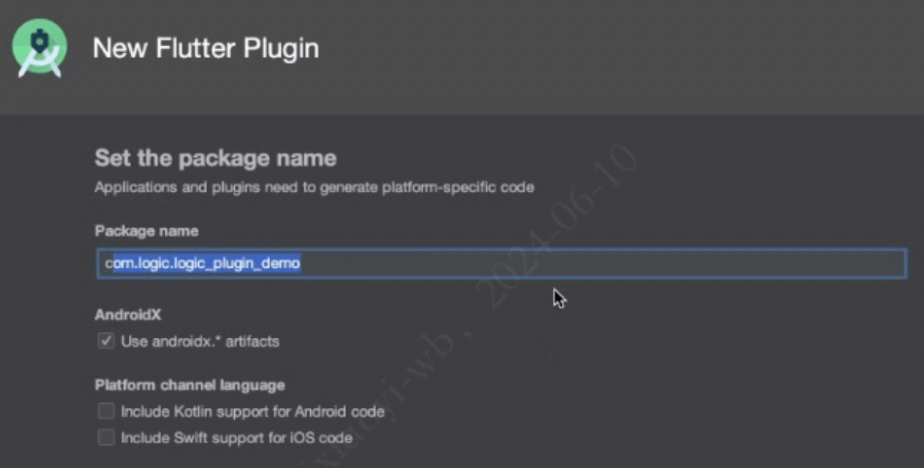Click the "New Flutter Plugin" dialog title
Viewport: 924px width, 468px height.
coord(206,48)
